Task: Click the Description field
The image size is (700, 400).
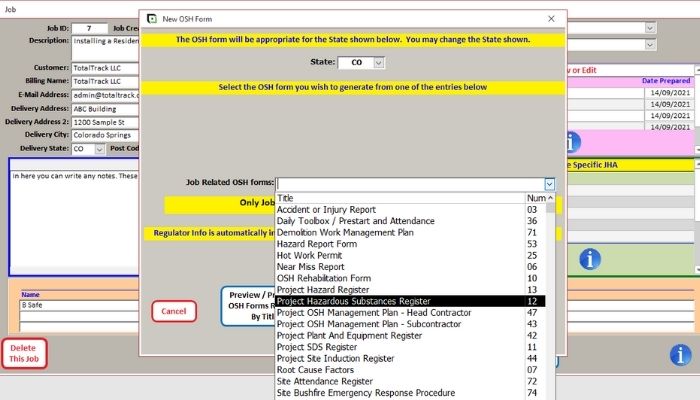Action: (105, 48)
